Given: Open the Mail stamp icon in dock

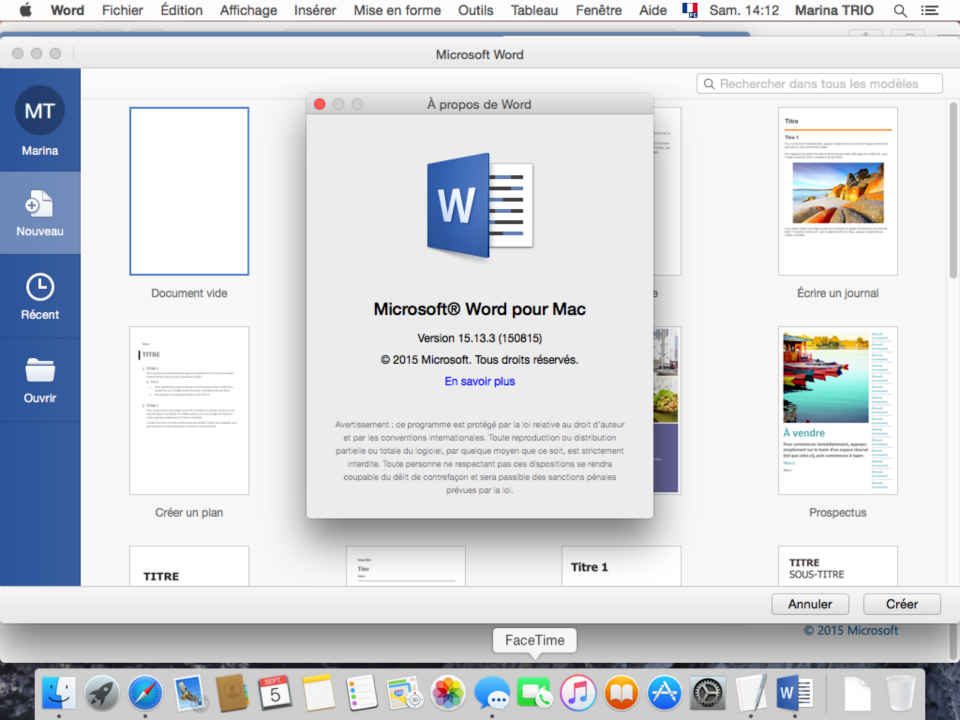Looking at the screenshot, I should tap(189, 693).
